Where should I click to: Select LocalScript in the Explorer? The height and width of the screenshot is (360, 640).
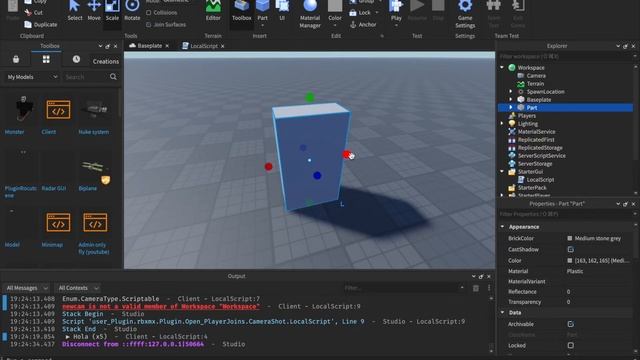point(540,180)
